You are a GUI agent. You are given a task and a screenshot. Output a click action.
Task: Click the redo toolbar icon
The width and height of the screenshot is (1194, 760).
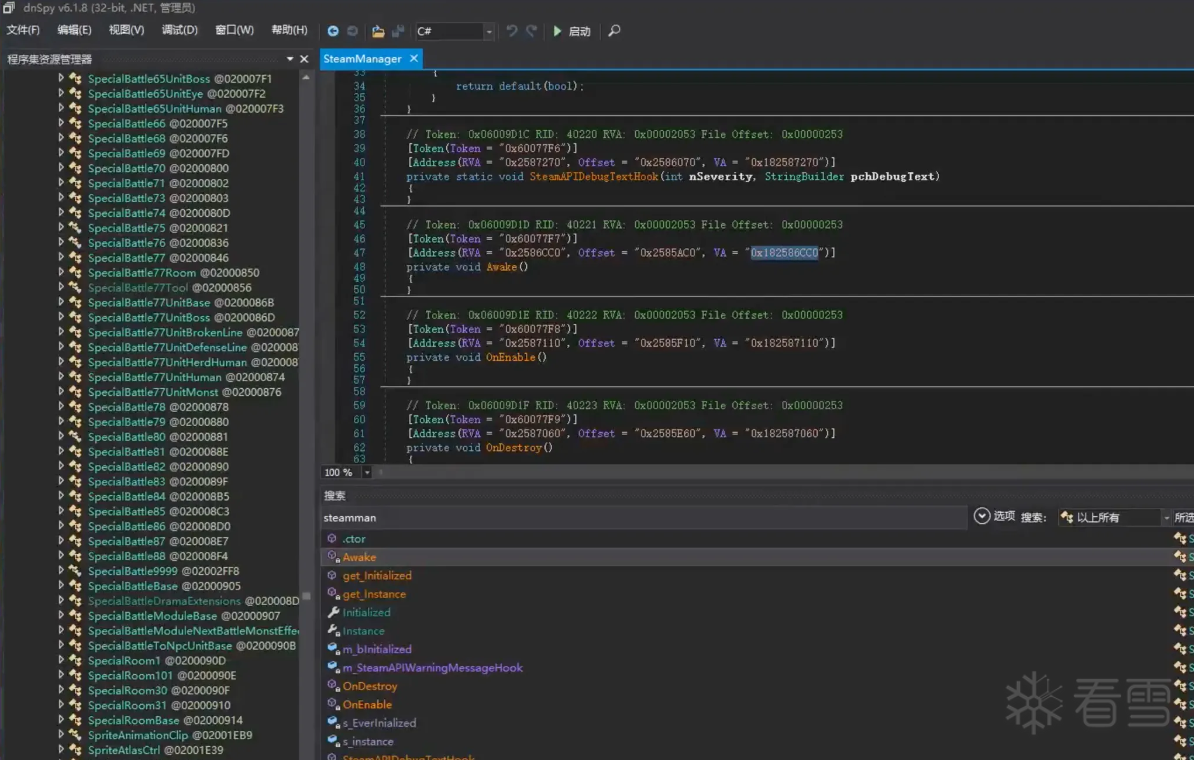pos(531,31)
